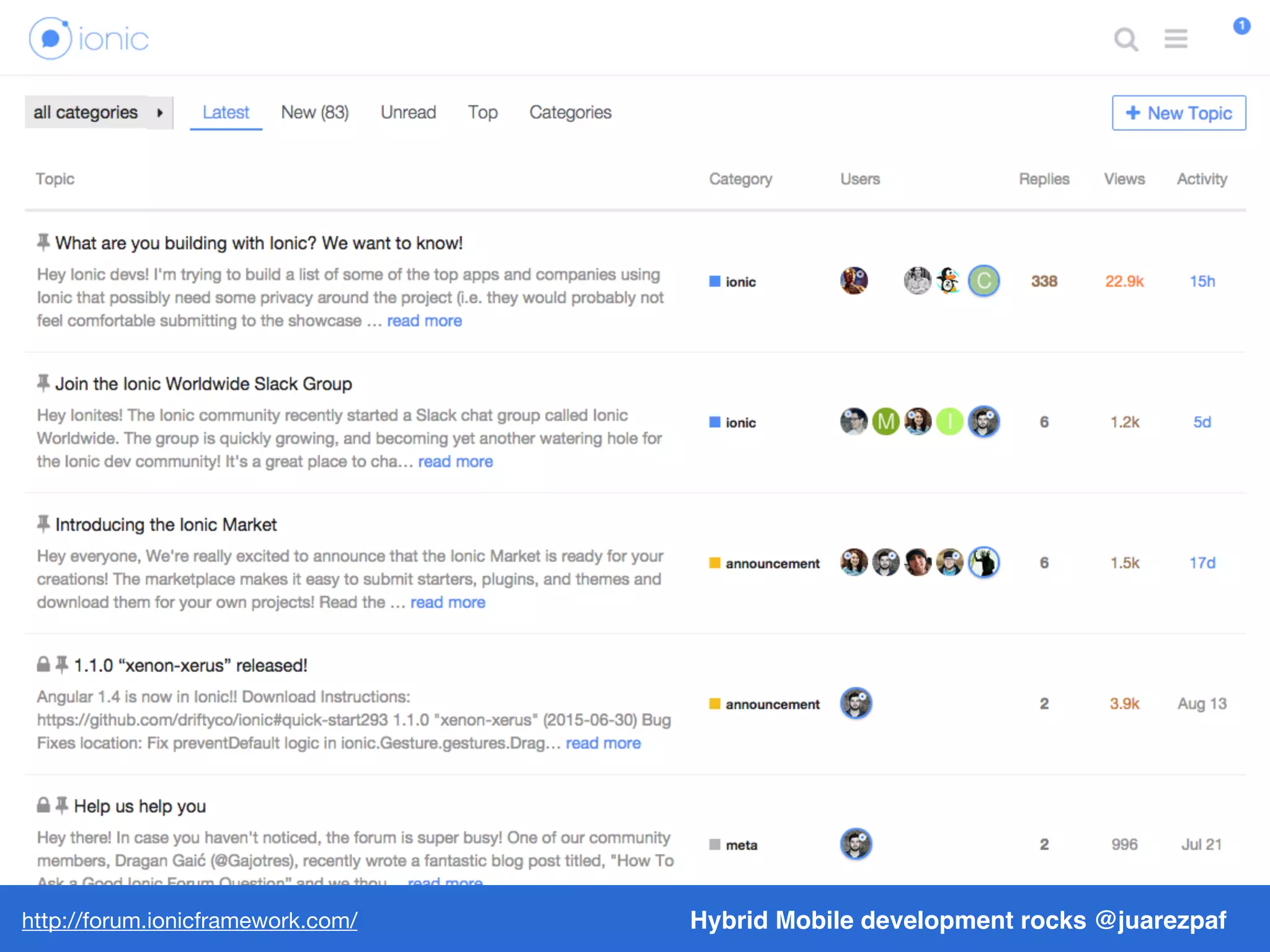Click first avatar on building with Ionic row
Screen dimensions: 1270x952
(x=854, y=281)
